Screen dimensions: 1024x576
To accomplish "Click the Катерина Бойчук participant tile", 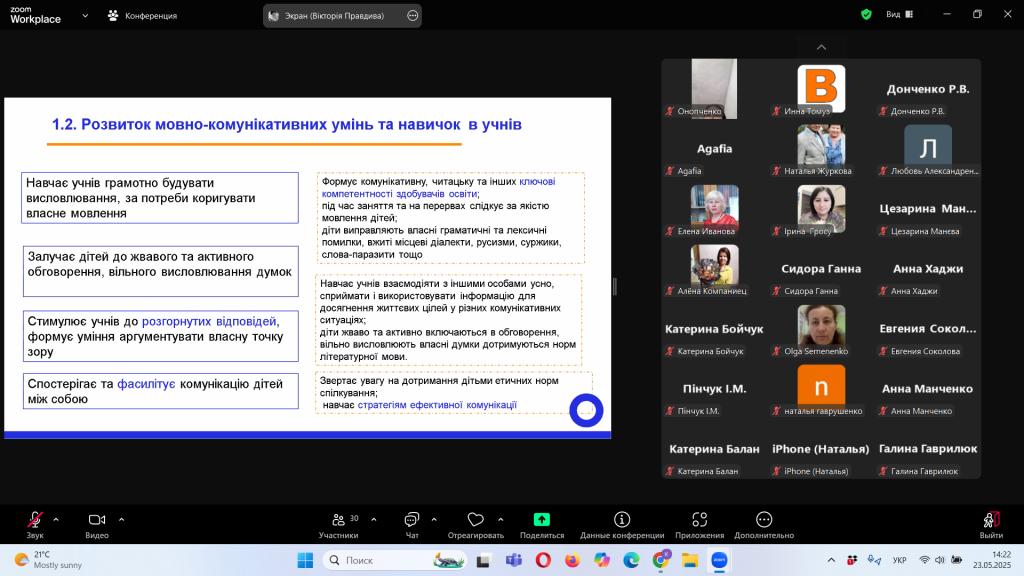I will point(714,329).
